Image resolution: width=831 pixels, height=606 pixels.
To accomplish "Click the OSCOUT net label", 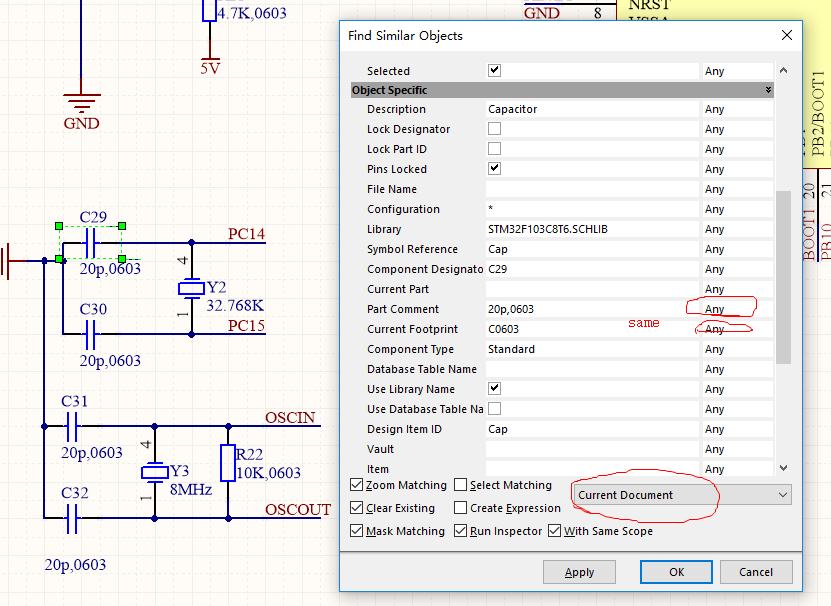I will (x=298, y=510).
